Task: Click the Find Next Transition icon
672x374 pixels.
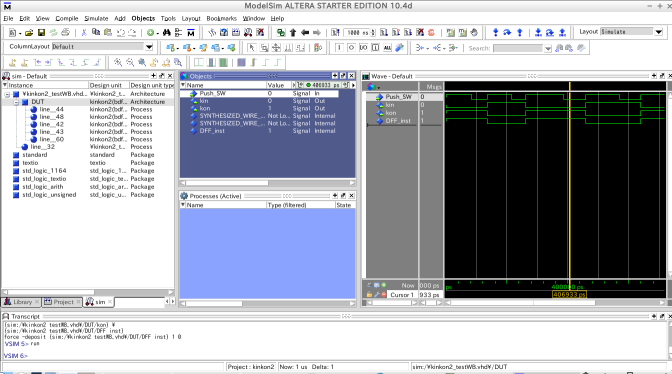Action: pos(48,63)
